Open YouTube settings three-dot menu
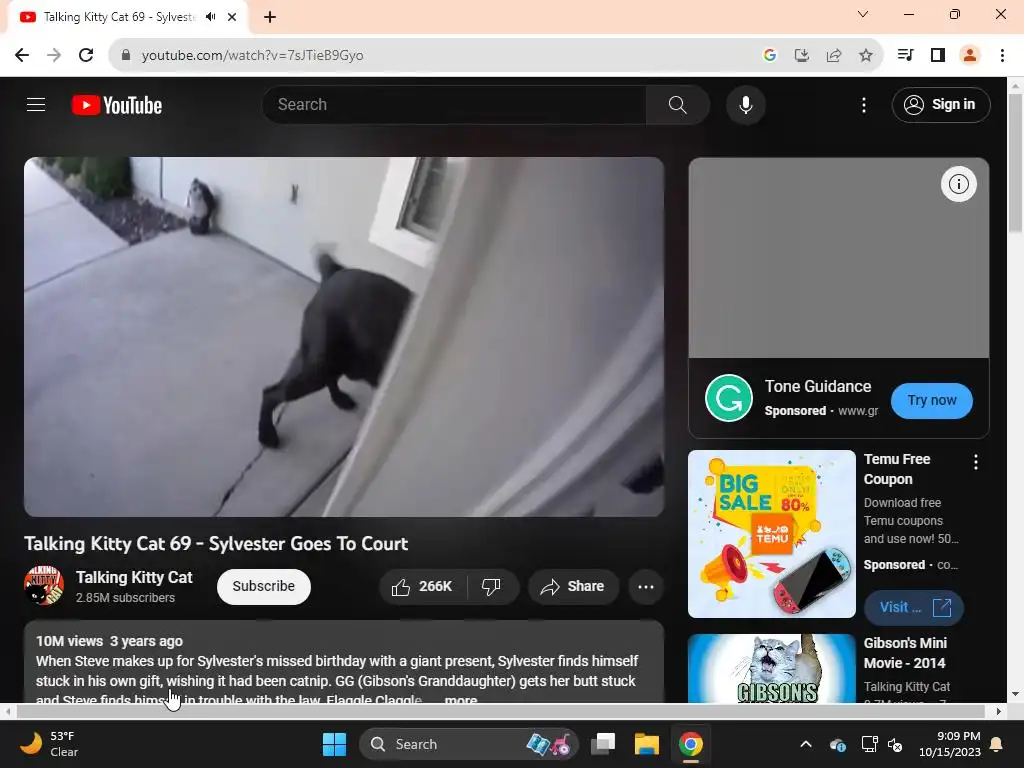This screenshot has height=768, width=1024. (863, 104)
